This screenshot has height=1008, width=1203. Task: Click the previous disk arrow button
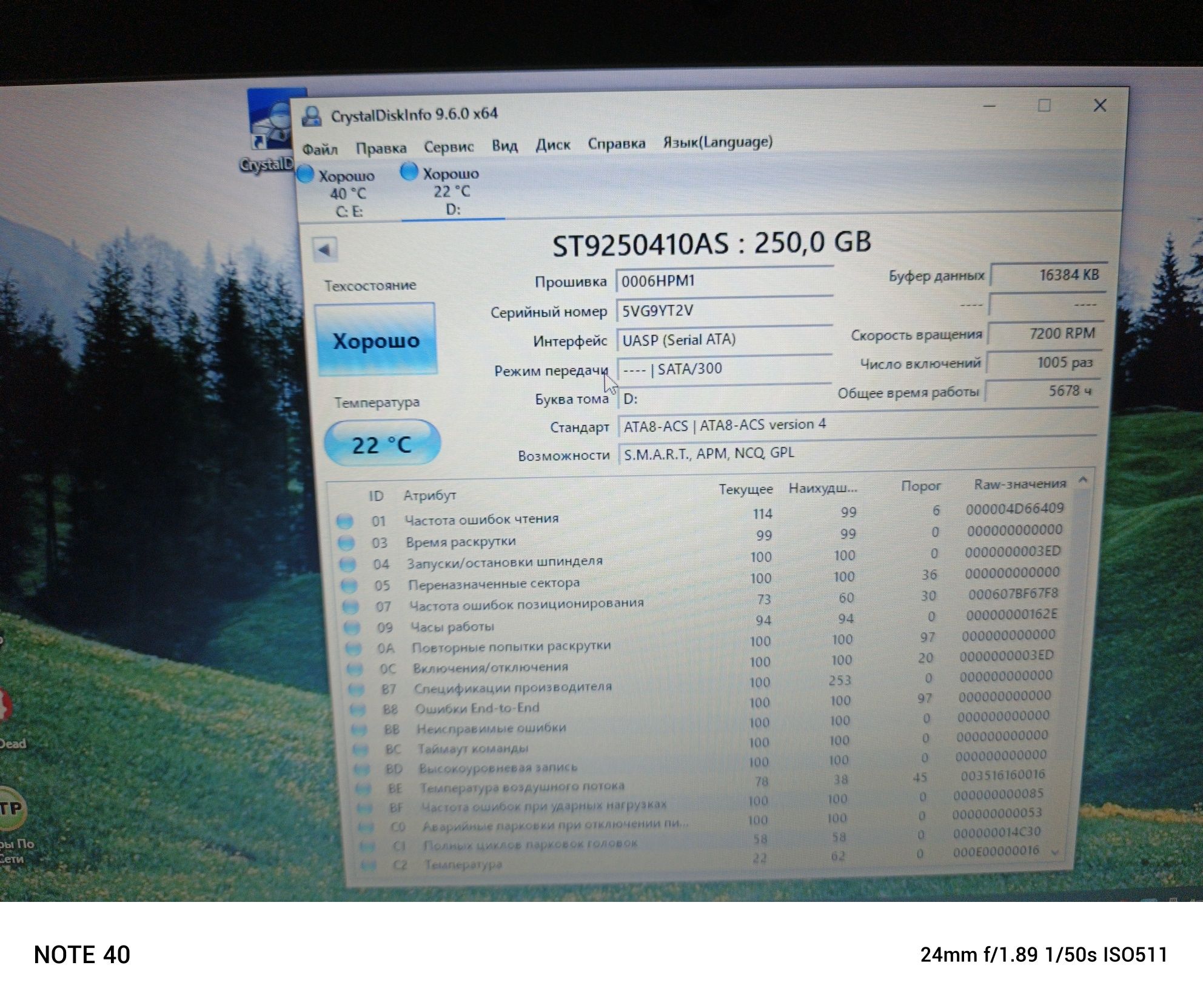[x=325, y=249]
